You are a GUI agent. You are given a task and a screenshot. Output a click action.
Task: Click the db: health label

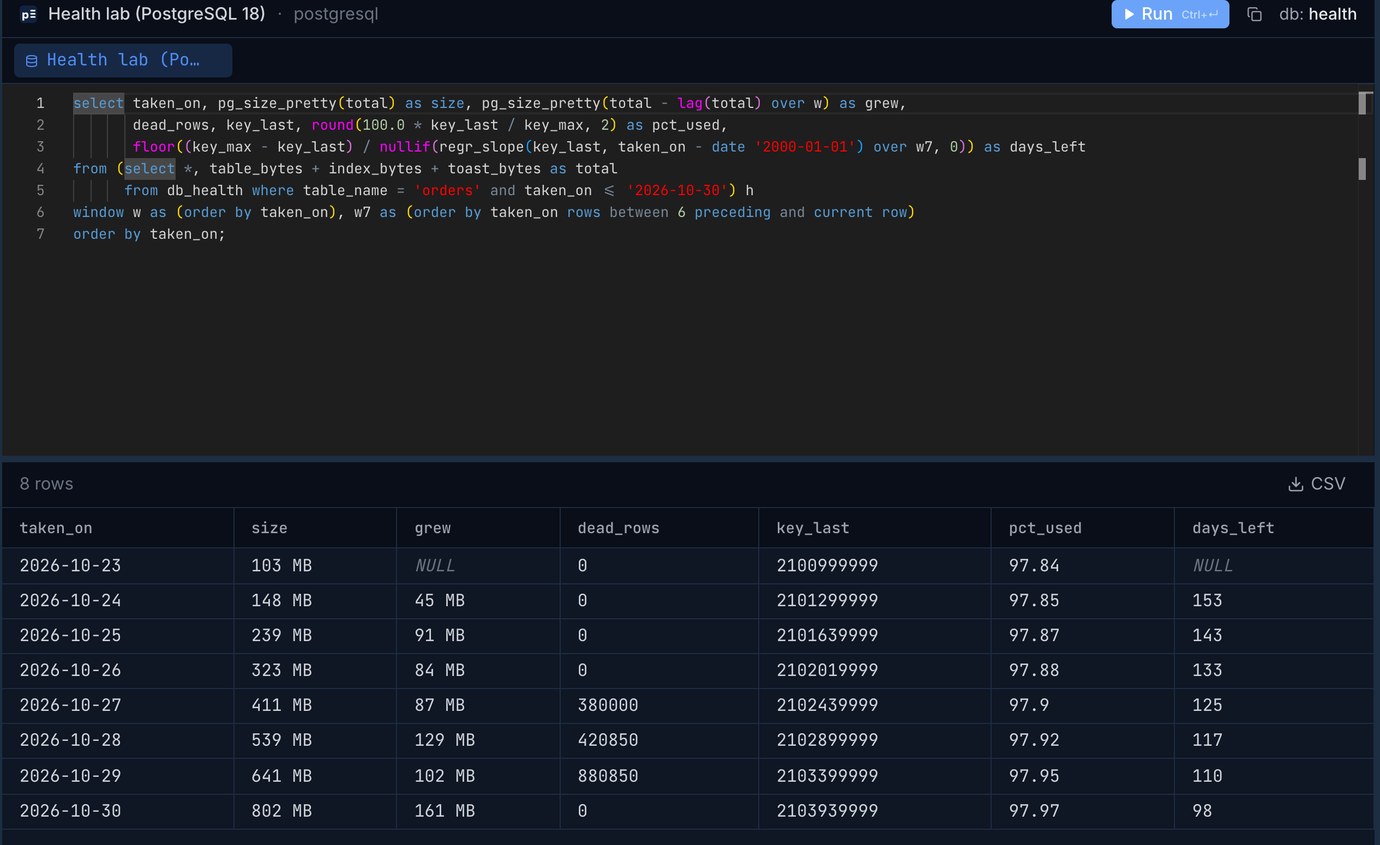[1318, 14]
